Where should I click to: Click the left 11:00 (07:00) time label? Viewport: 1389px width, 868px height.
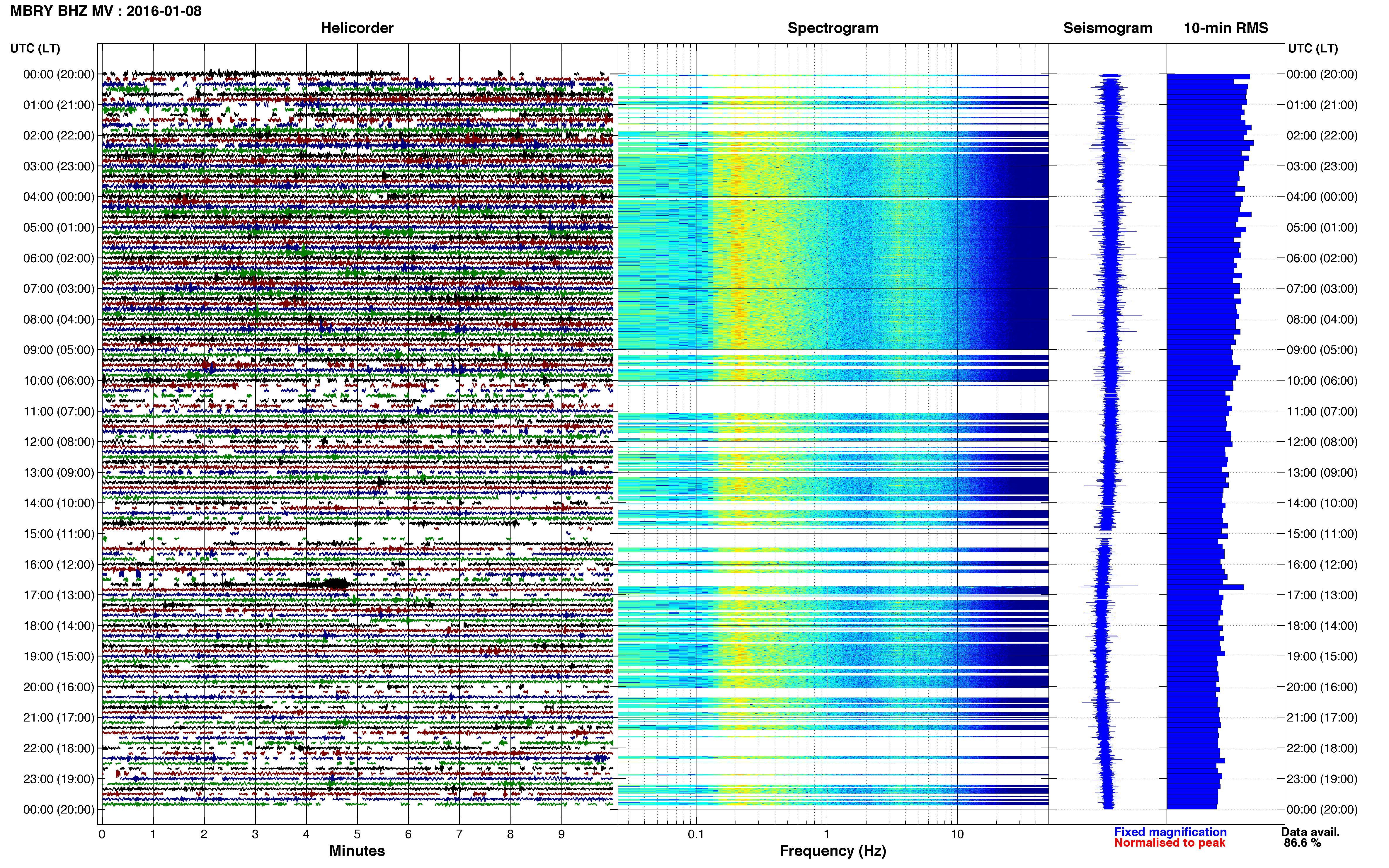tap(59, 411)
